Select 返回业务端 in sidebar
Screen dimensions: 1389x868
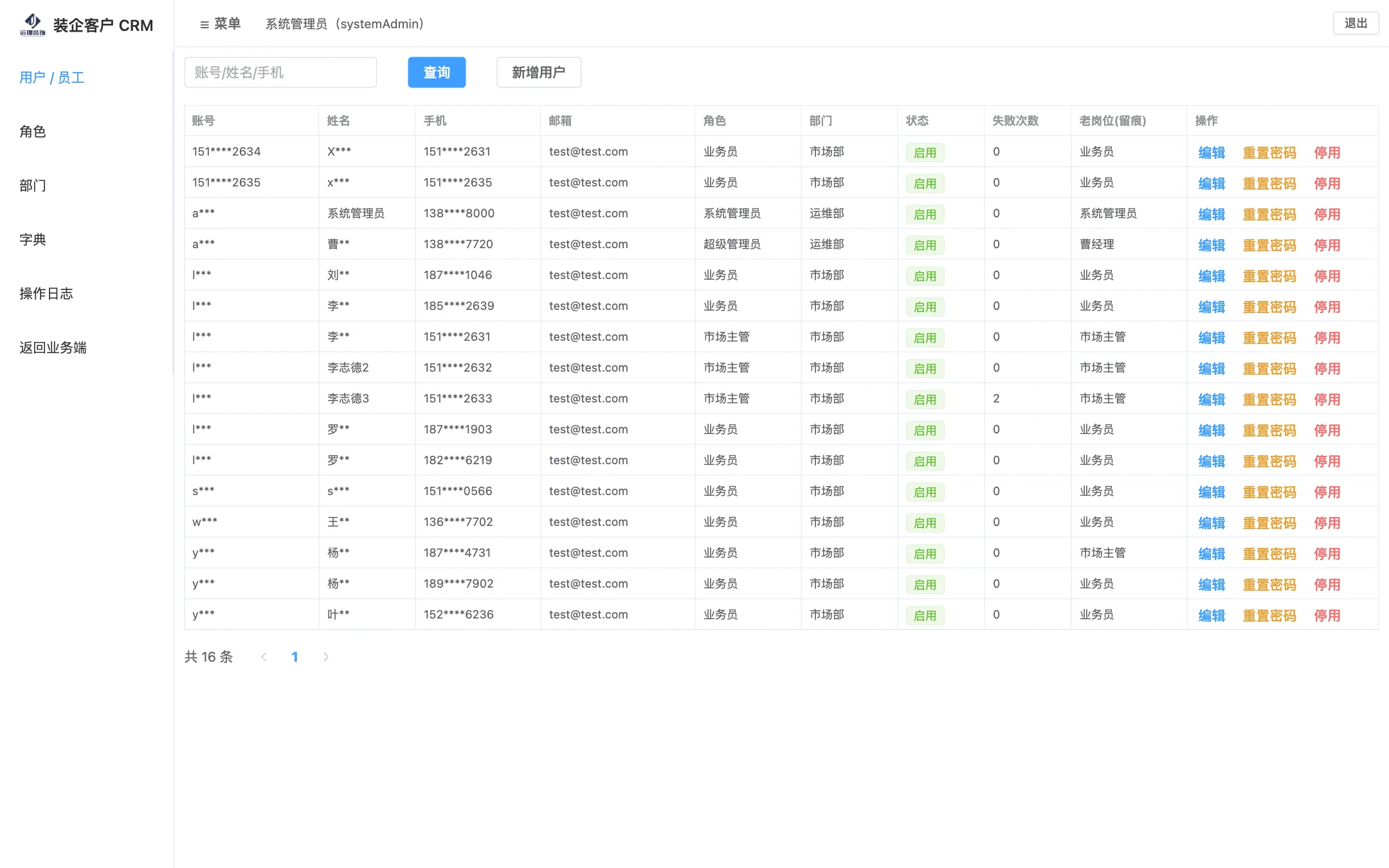coord(53,348)
